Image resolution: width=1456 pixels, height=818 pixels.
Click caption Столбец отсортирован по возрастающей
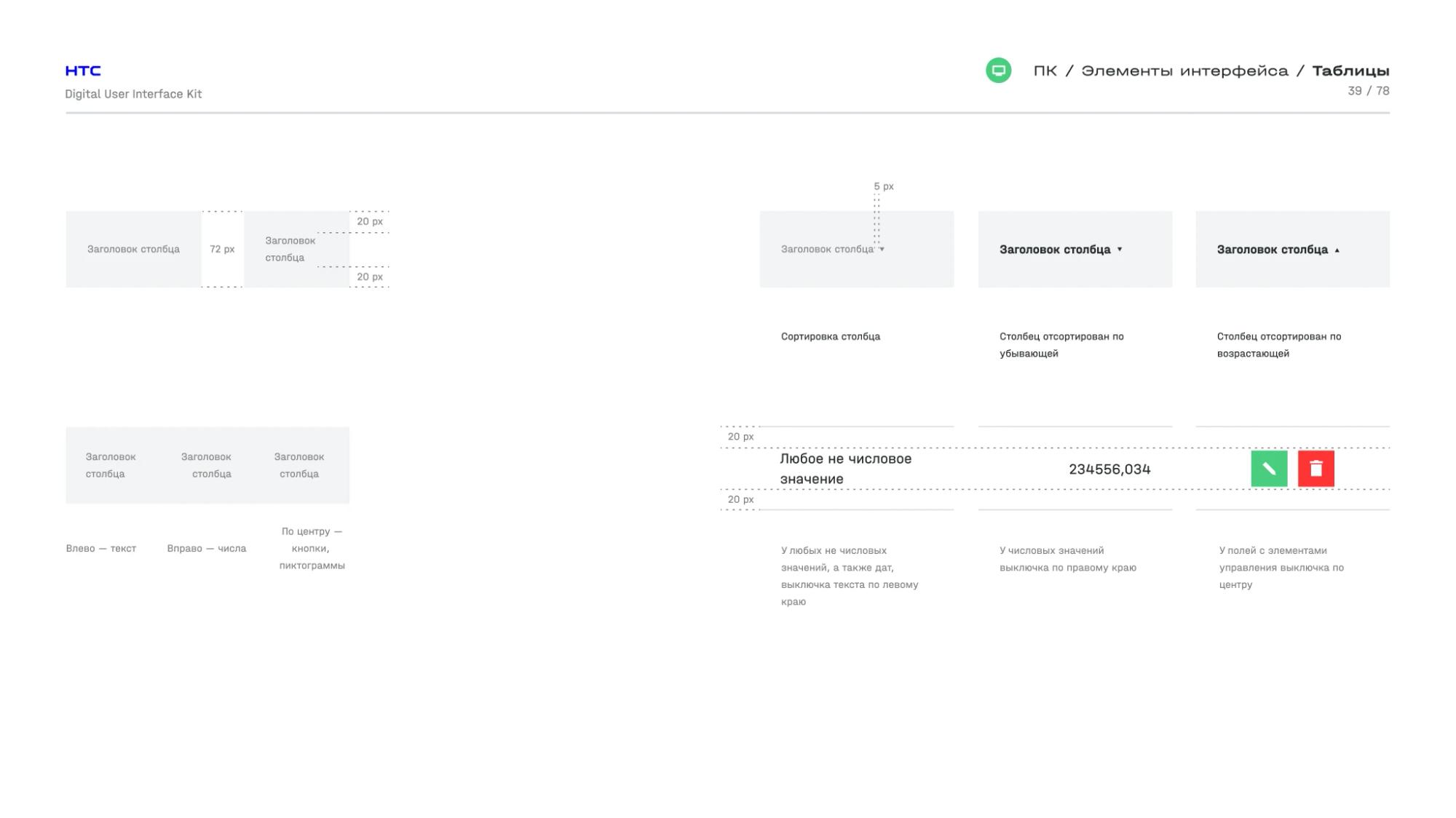1279,345
